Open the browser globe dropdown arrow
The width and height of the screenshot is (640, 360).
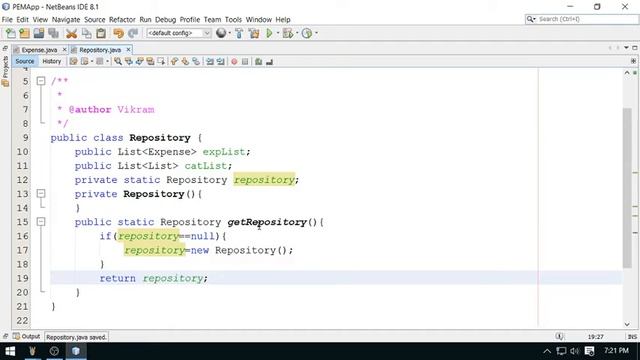(229, 33)
